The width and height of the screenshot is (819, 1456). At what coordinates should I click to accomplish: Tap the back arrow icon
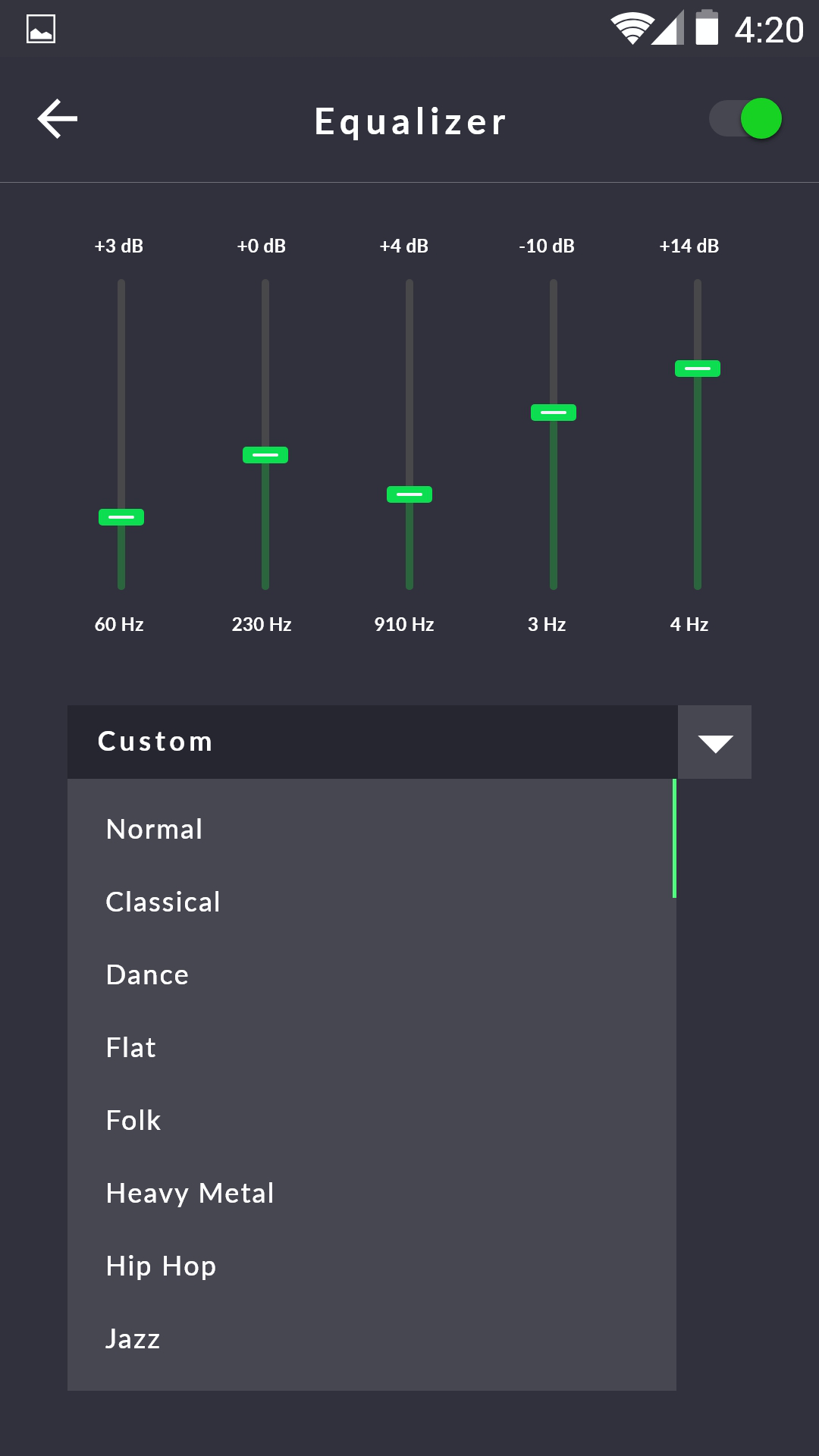(58, 119)
